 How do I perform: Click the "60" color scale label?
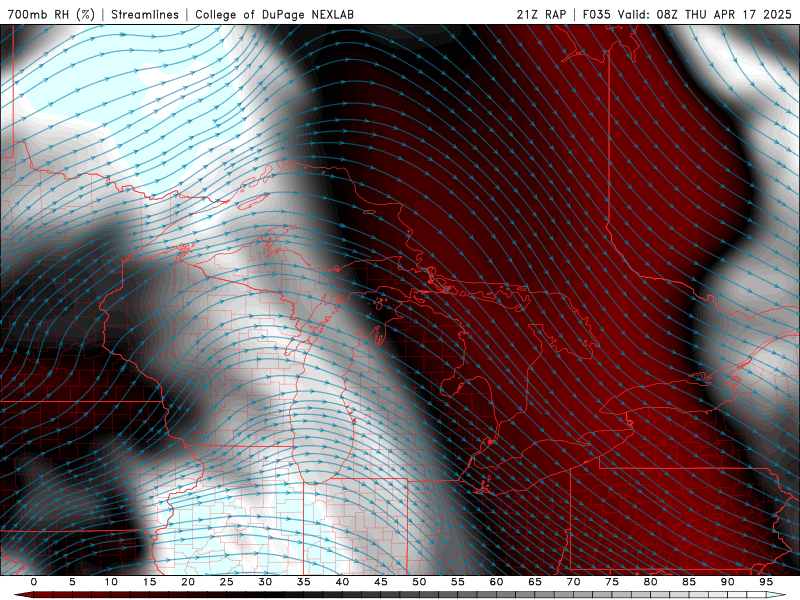(496, 582)
